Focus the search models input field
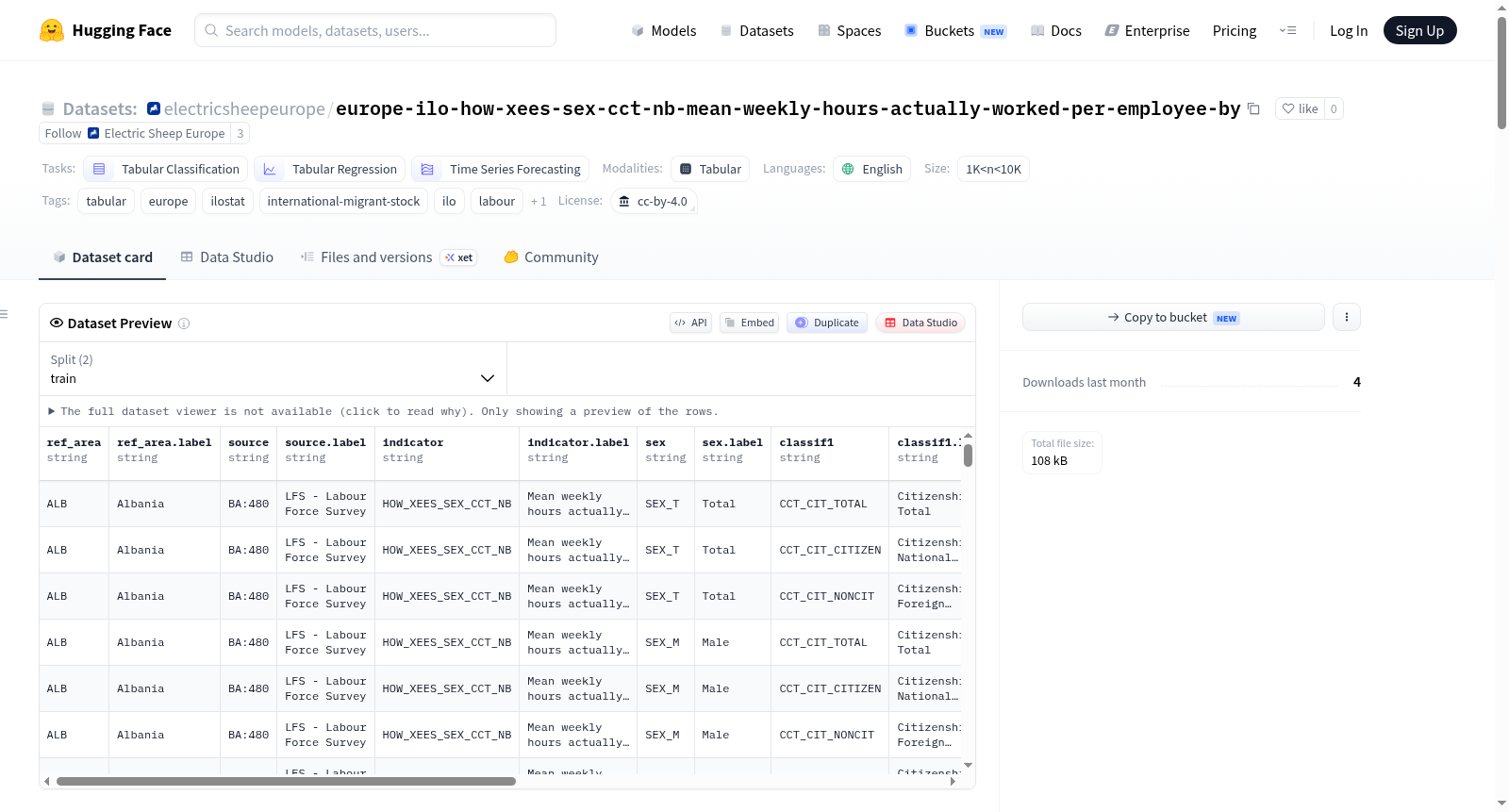 (x=375, y=30)
